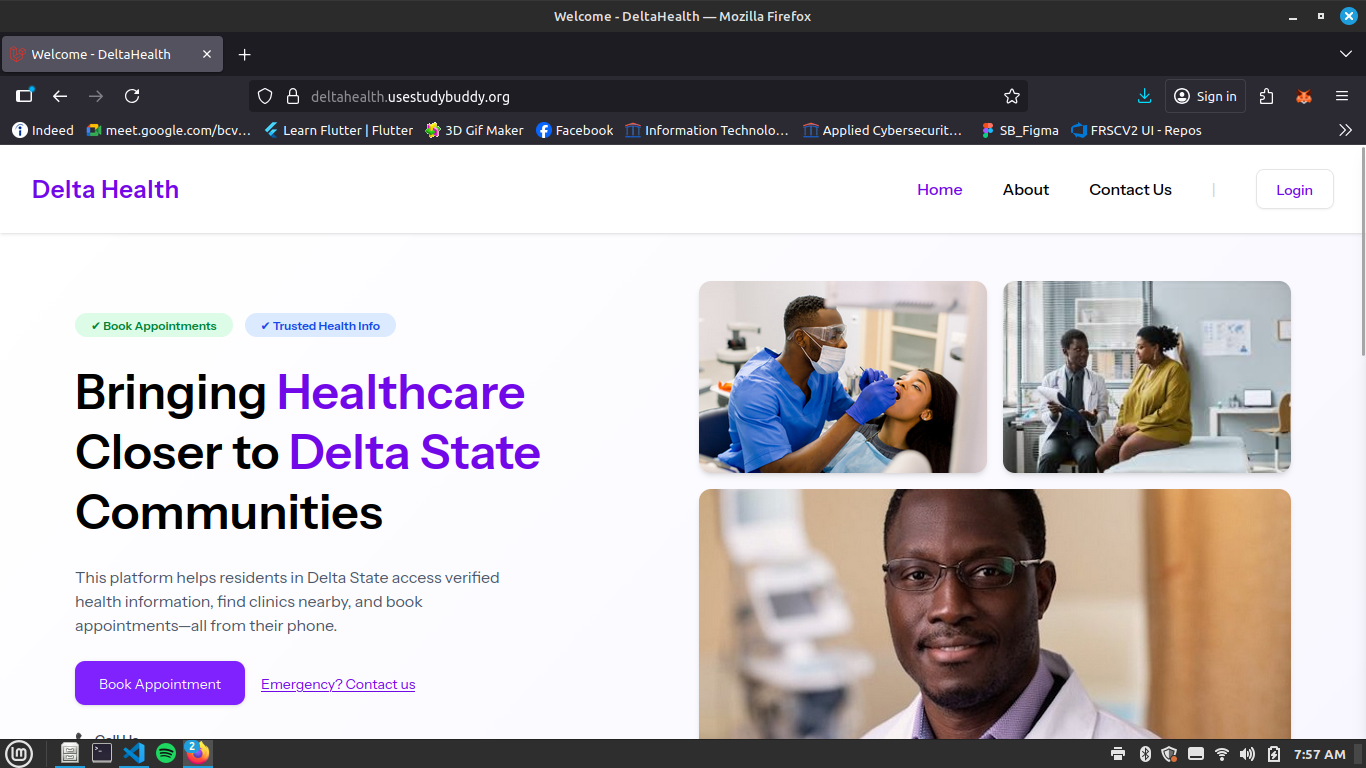Open the Facebook bookmark
This screenshot has height=768, width=1366.
click(574, 130)
